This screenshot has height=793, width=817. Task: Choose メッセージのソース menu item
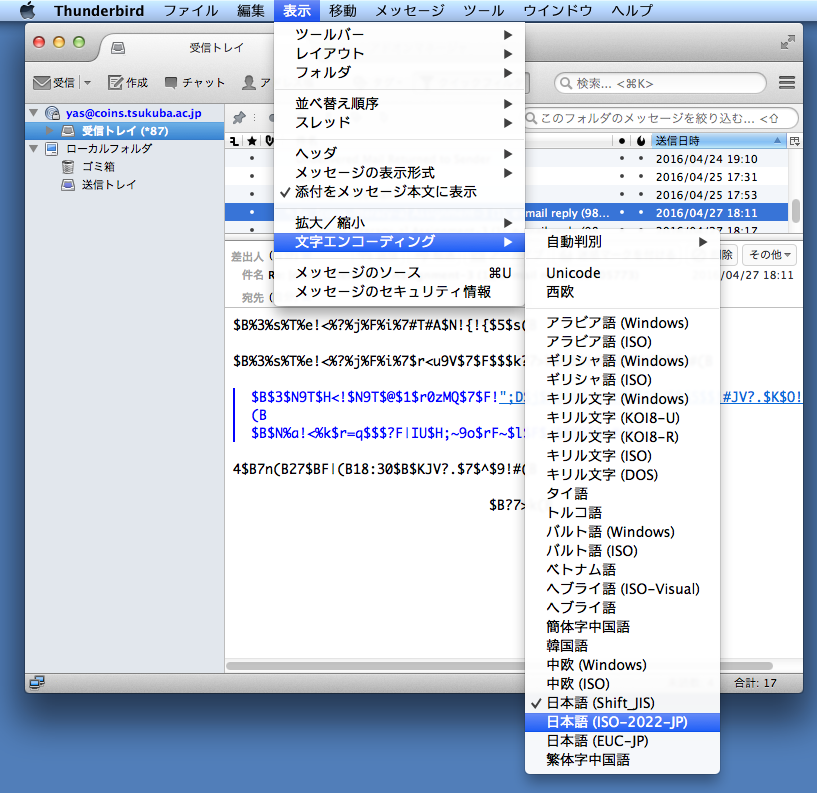point(399,273)
